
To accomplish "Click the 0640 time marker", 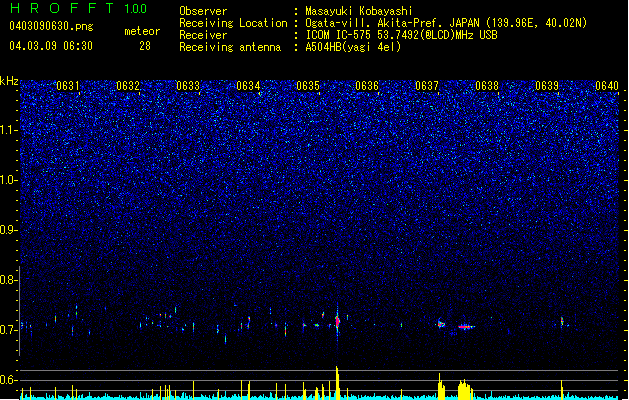I will pos(607,86).
